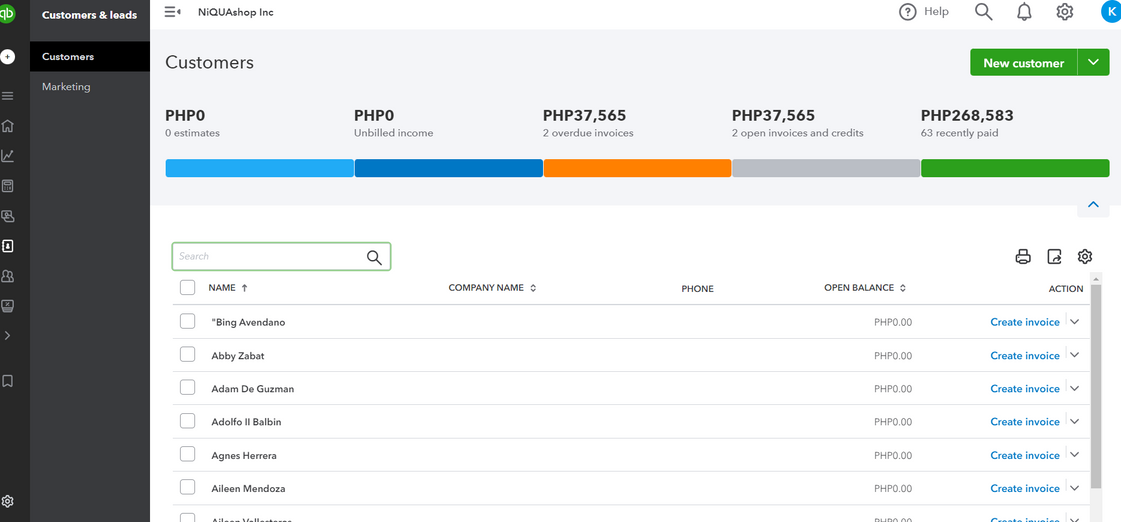Click the search magnifier icon in top bar
Screen dimensions: 1121x522
[x=983, y=12]
